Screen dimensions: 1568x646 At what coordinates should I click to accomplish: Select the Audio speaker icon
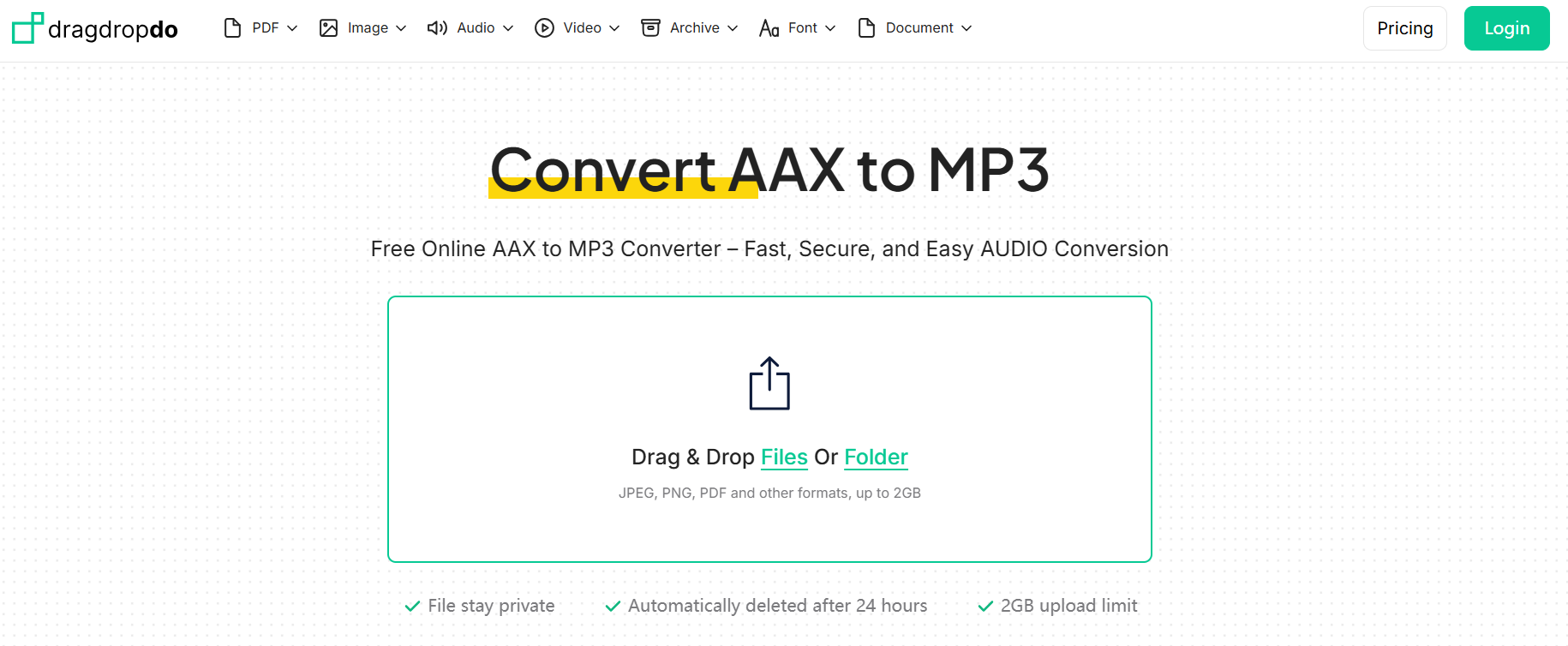(x=436, y=27)
